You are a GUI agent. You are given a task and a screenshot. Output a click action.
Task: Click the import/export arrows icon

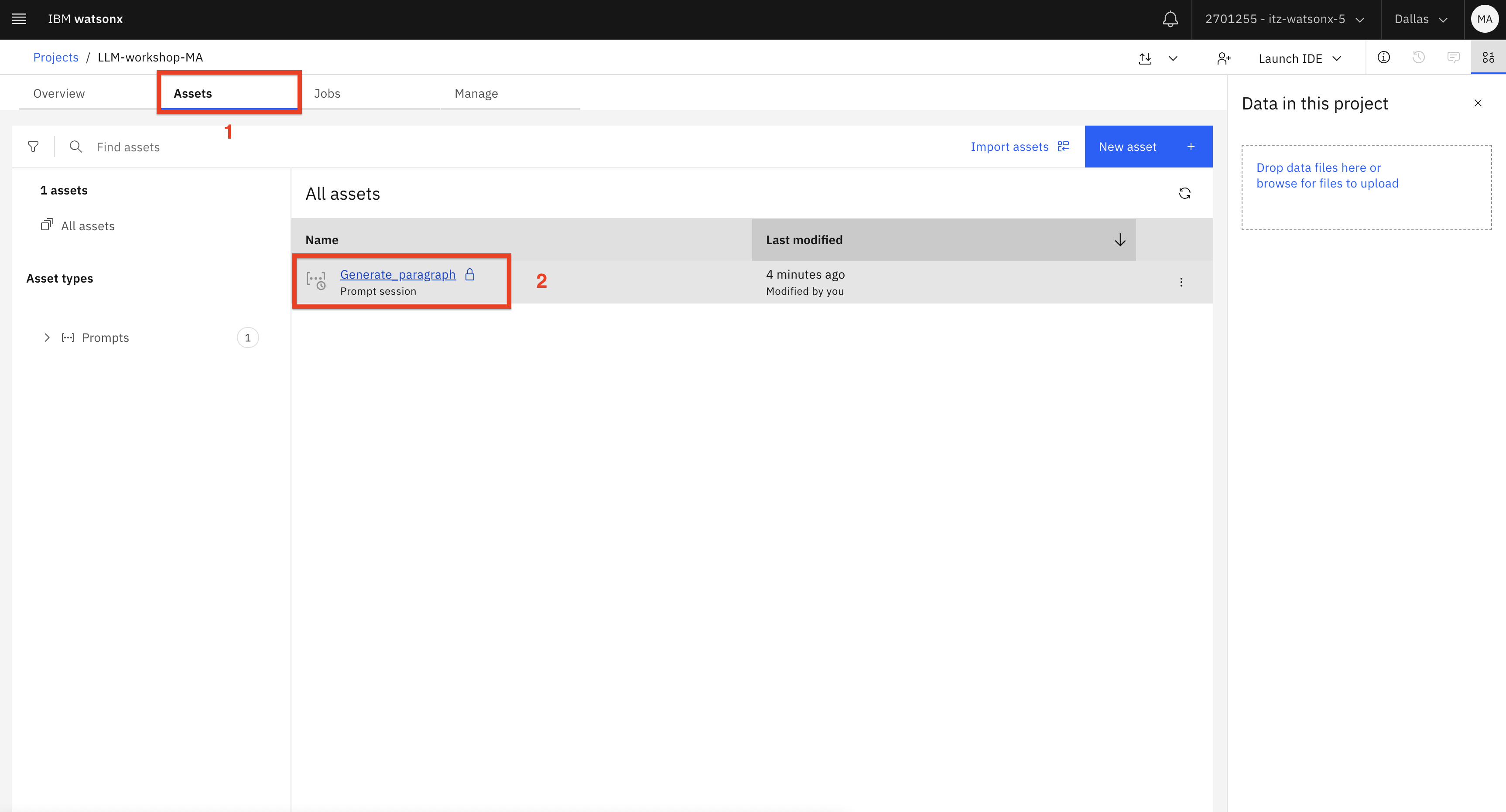[x=1145, y=58]
